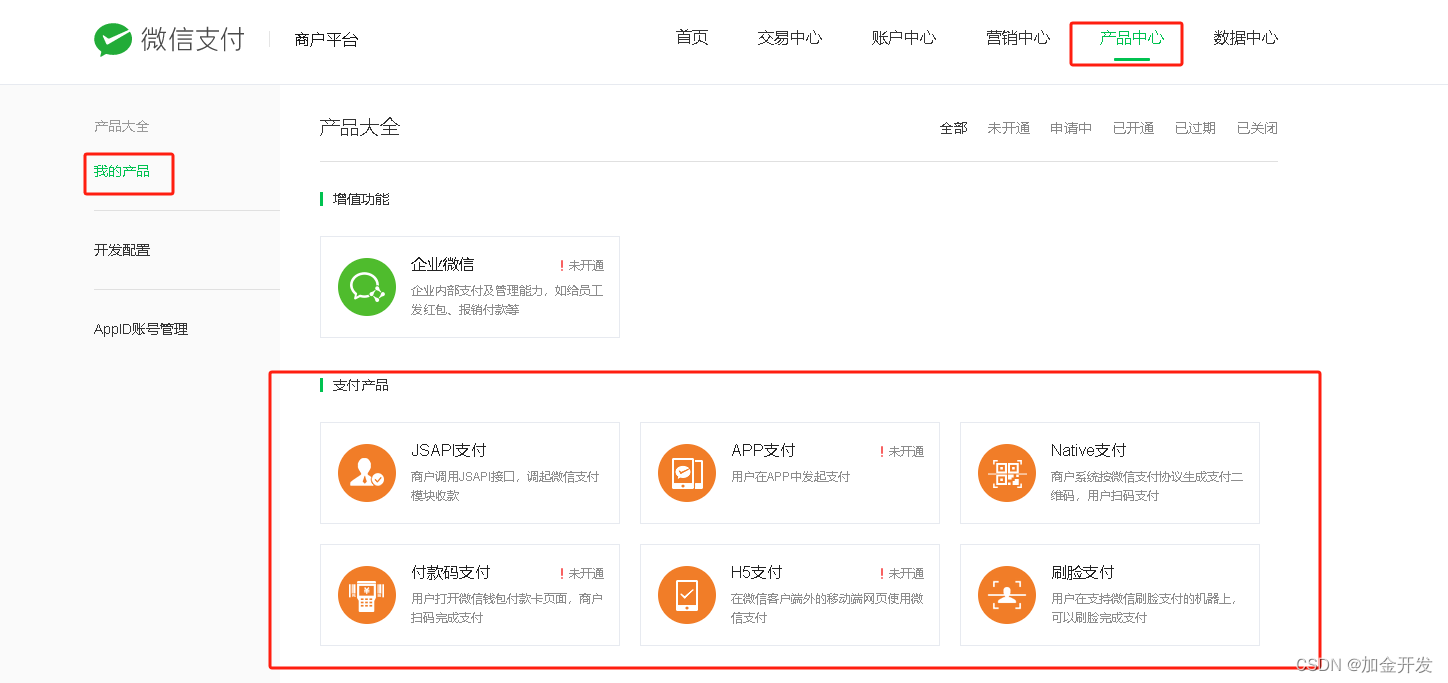Open the 账户中心 top menu
The width and height of the screenshot is (1448, 683).
904,38
